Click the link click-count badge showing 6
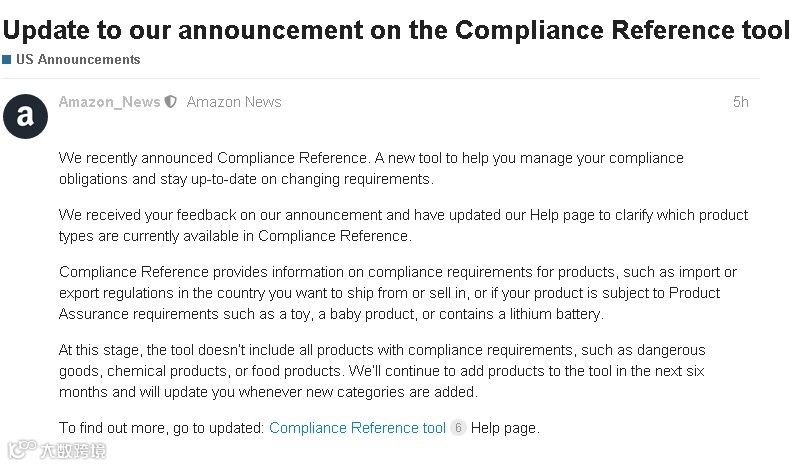Image resolution: width=809 pixels, height=466 pixels. [459, 428]
